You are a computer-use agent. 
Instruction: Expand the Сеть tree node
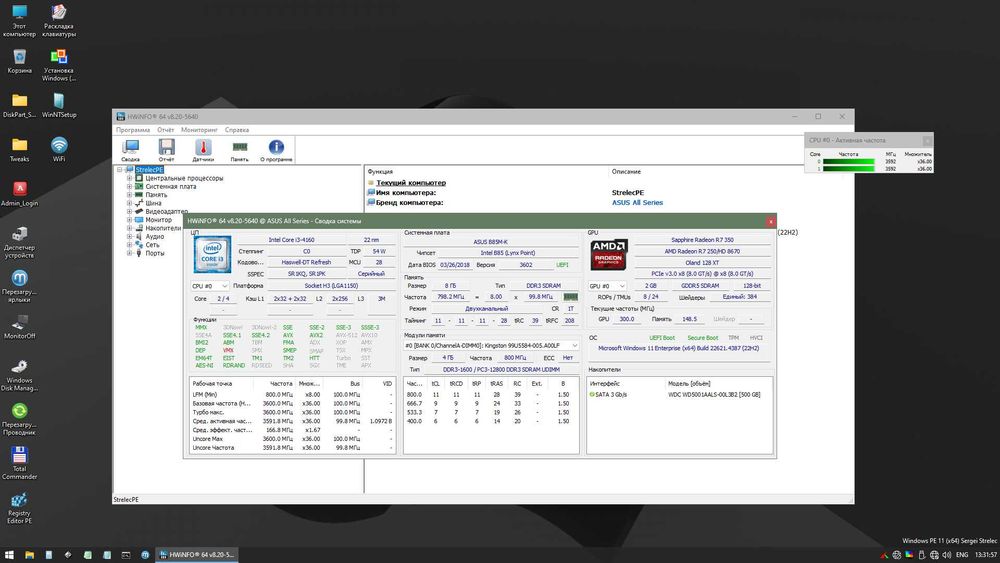pos(129,244)
